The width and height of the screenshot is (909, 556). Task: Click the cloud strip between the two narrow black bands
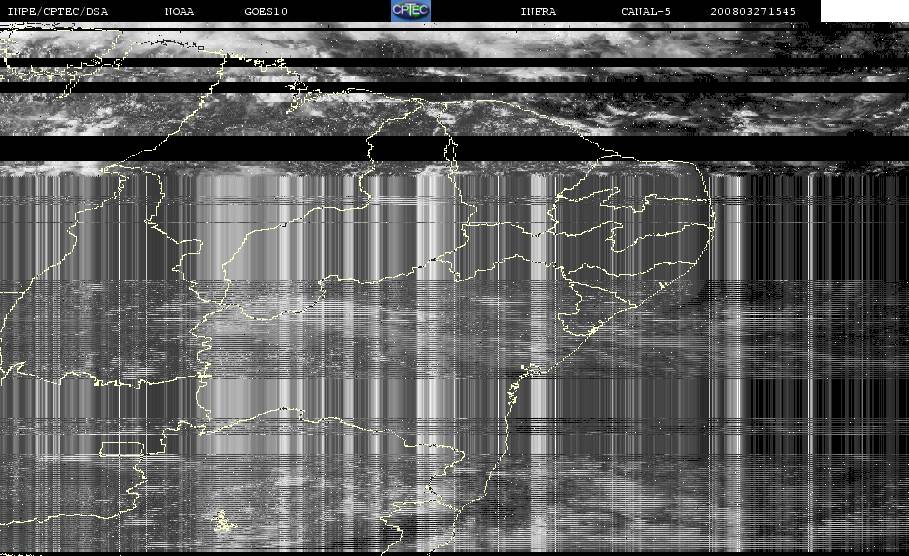(x=454, y=75)
